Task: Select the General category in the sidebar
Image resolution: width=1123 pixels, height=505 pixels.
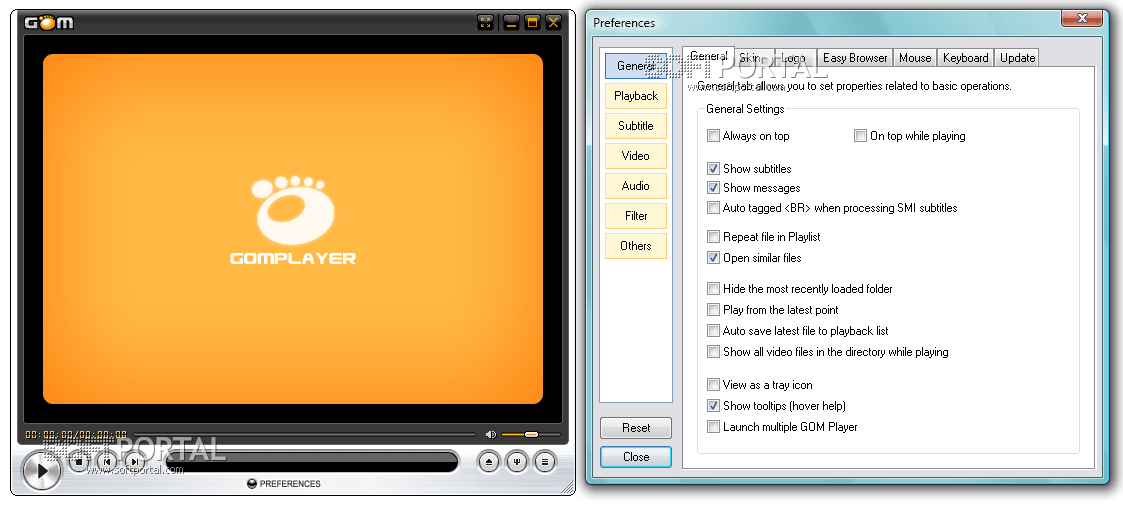Action: [x=635, y=66]
